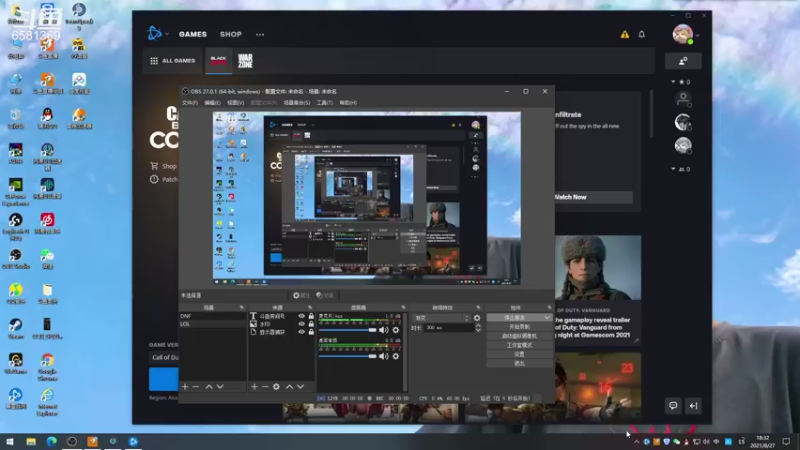The image size is (800, 450).
Task: Open the more options ellipsis in Battle.net header
Action: click(x=260, y=35)
